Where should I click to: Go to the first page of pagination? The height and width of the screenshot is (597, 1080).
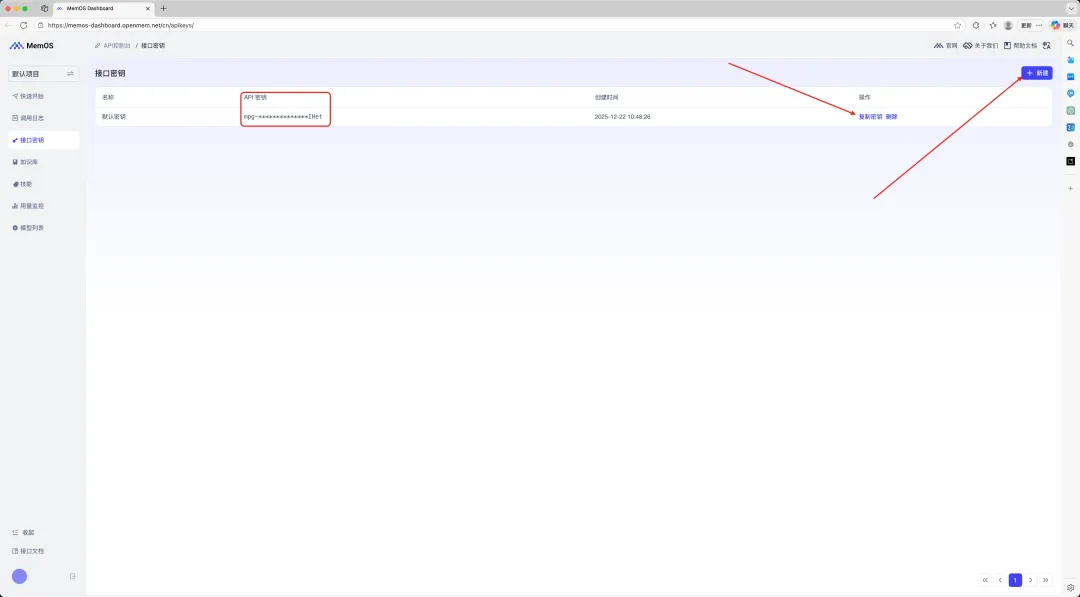pos(985,580)
